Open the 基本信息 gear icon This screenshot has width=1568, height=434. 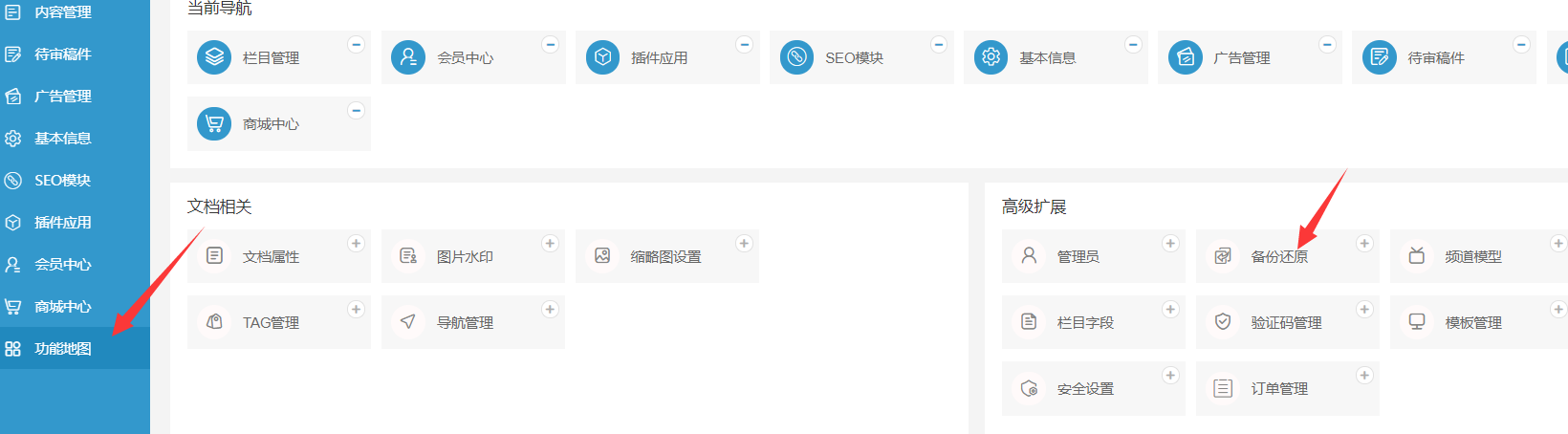(991, 57)
